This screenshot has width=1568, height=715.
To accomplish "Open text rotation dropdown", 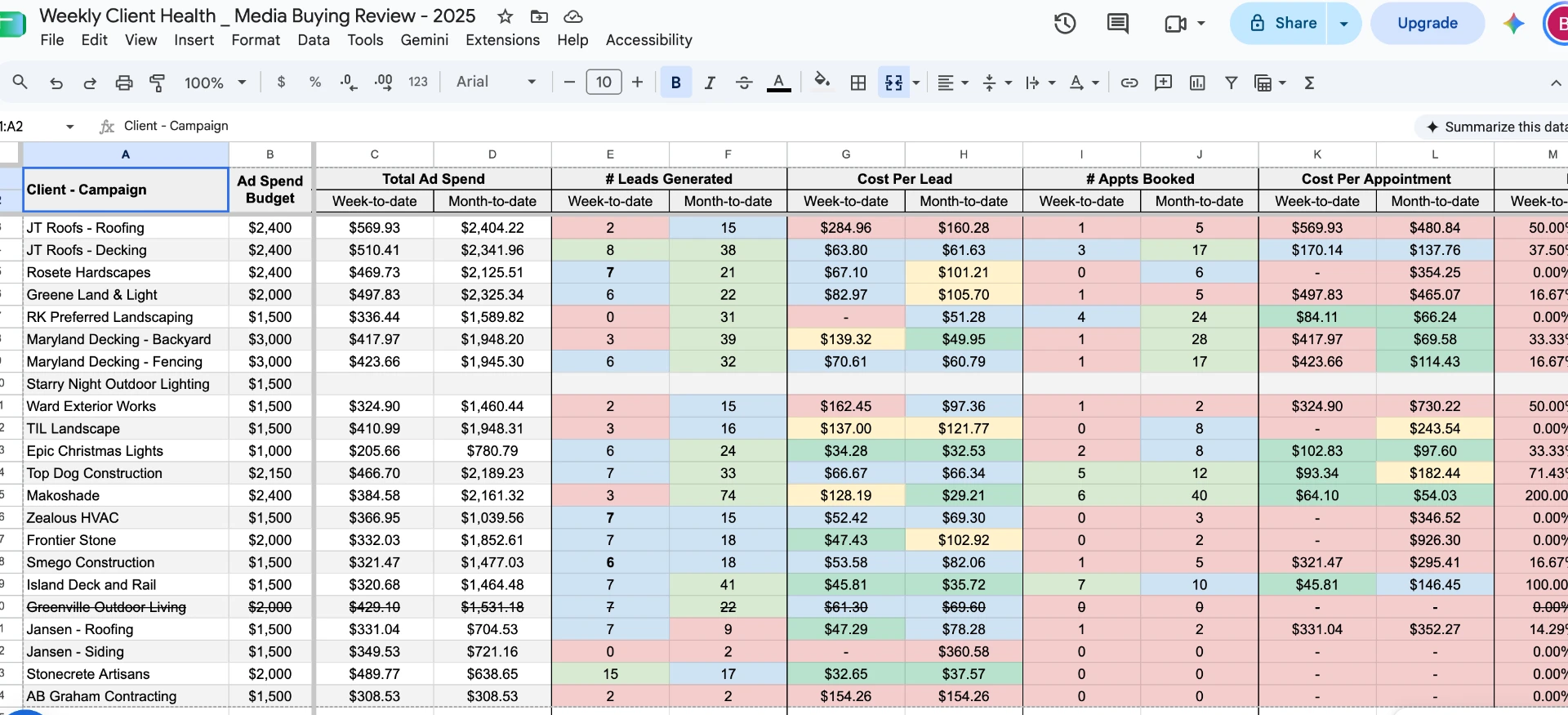I will coord(1084,83).
